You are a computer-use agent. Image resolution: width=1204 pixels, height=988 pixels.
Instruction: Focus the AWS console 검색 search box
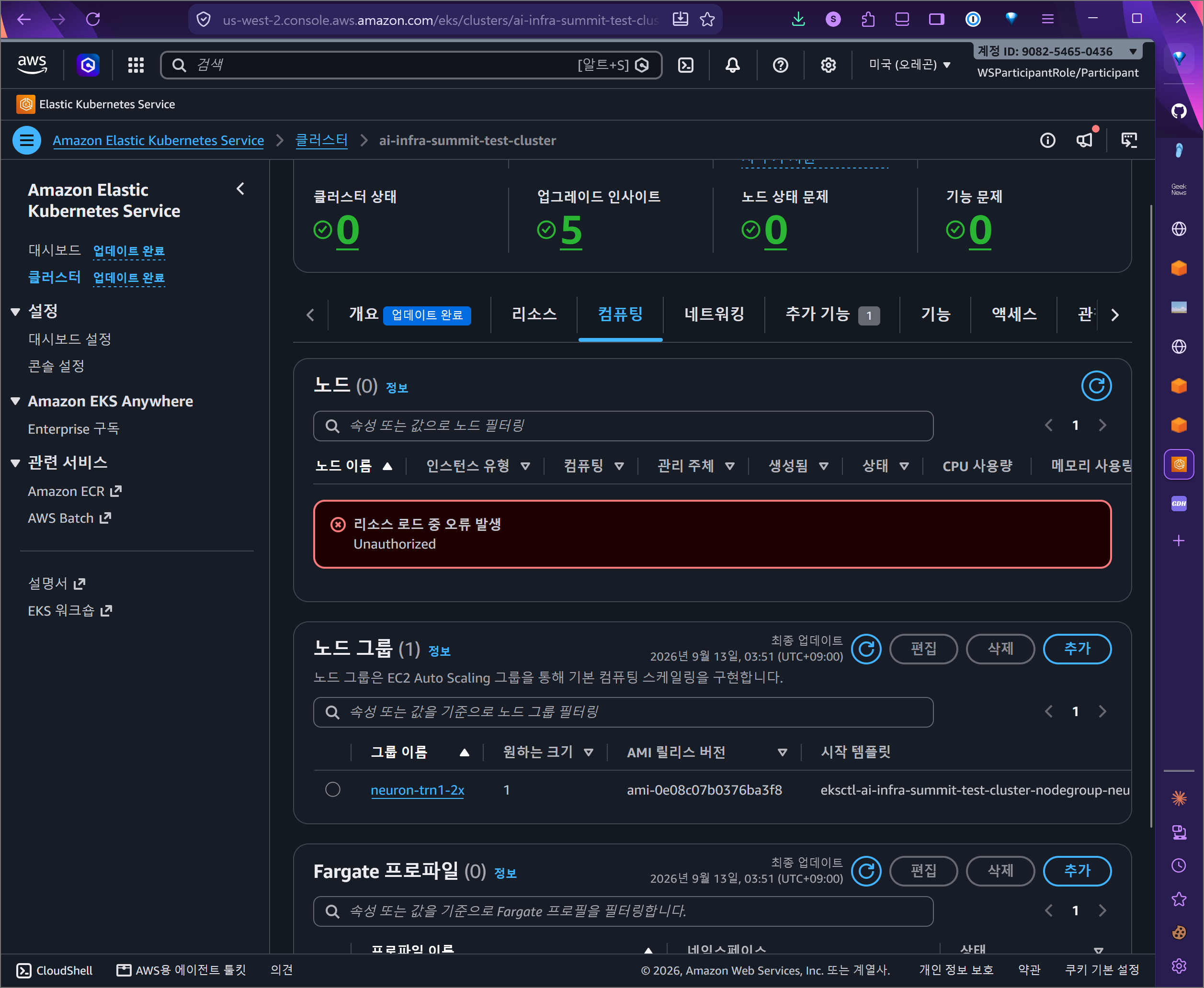411,65
